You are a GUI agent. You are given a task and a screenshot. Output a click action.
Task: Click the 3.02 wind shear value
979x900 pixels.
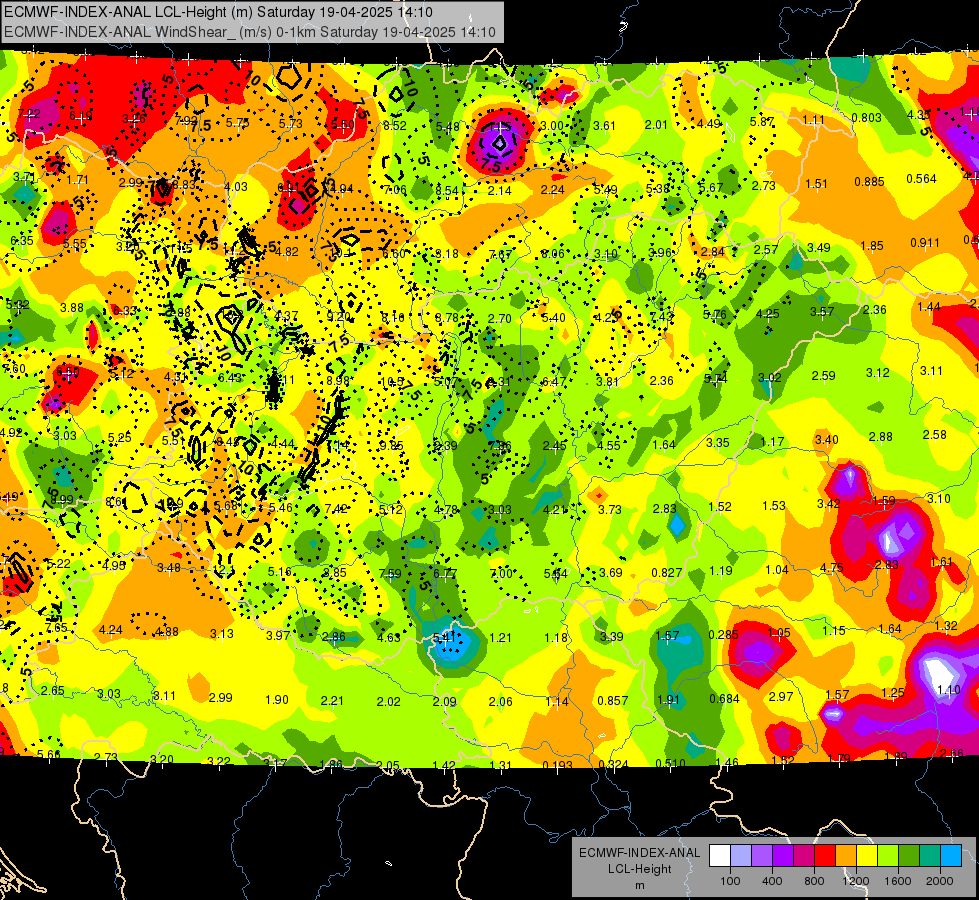(770, 377)
